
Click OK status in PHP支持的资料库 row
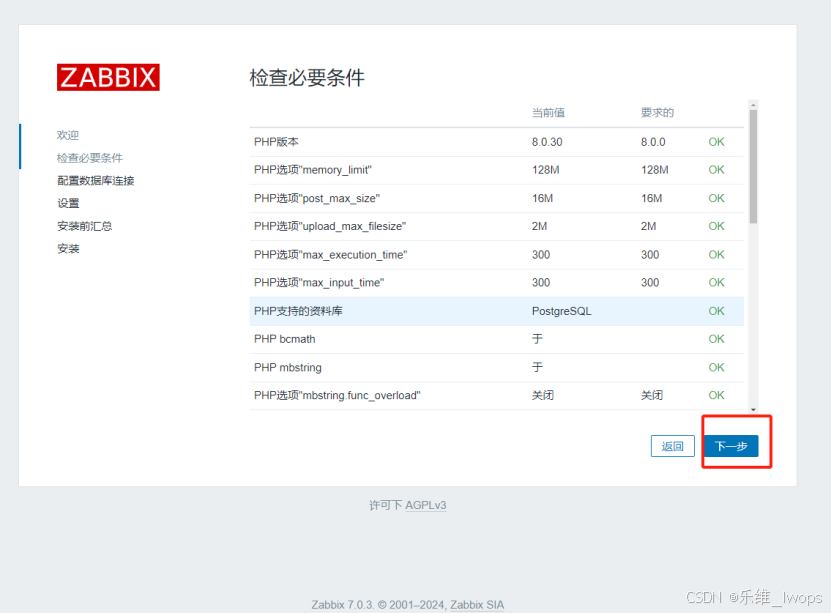(716, 311)
